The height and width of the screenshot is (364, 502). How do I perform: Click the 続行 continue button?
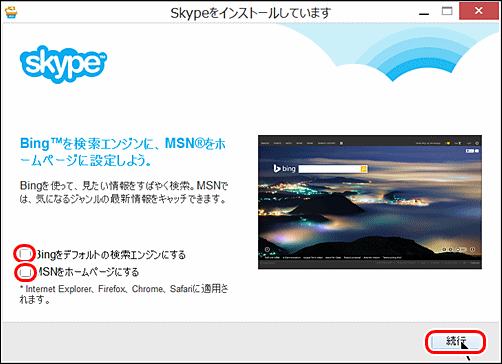click(x=455, y=341)
